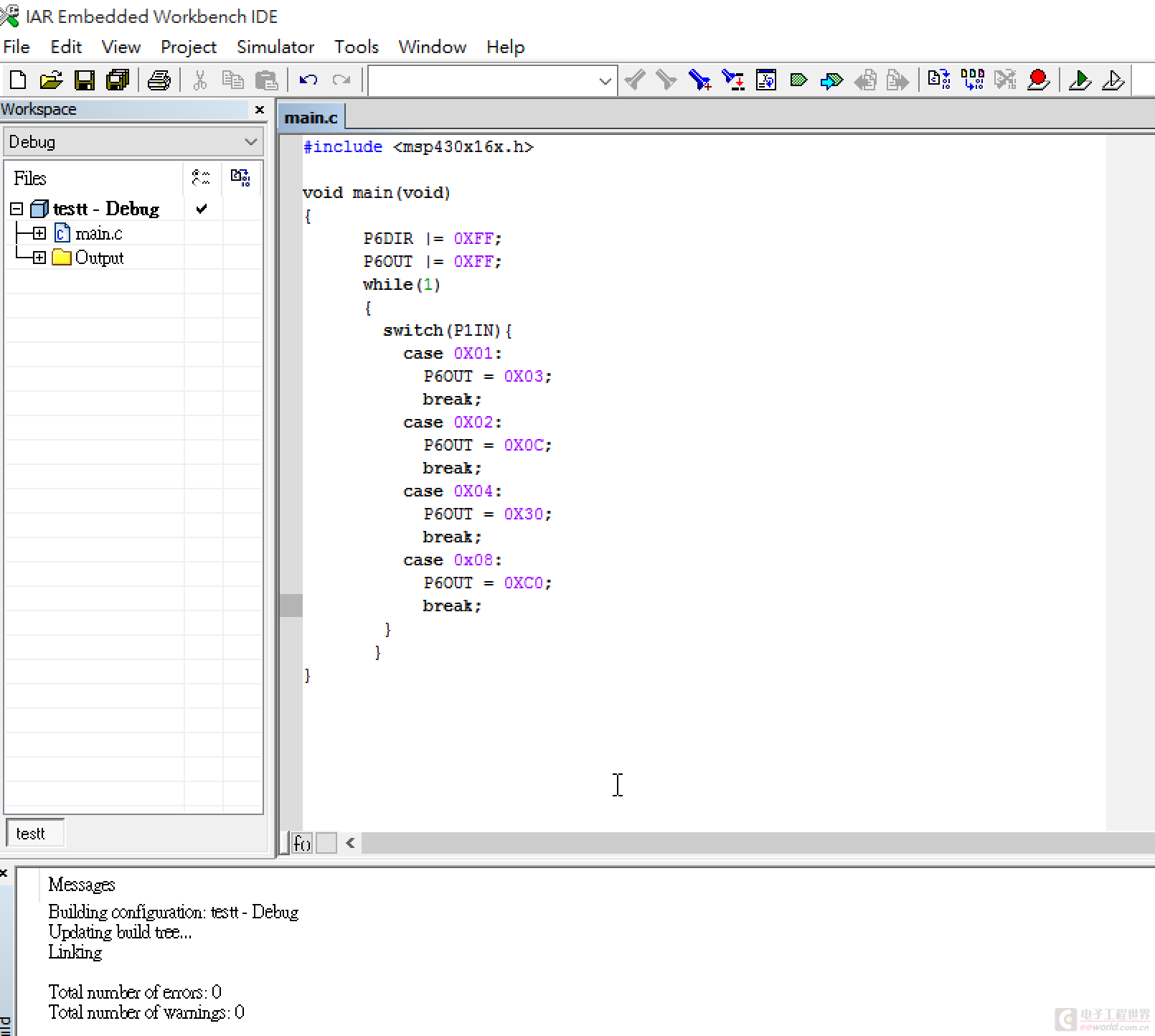The image size is (1155, 1036).
Task: Open the File menu
Action: 16,47
